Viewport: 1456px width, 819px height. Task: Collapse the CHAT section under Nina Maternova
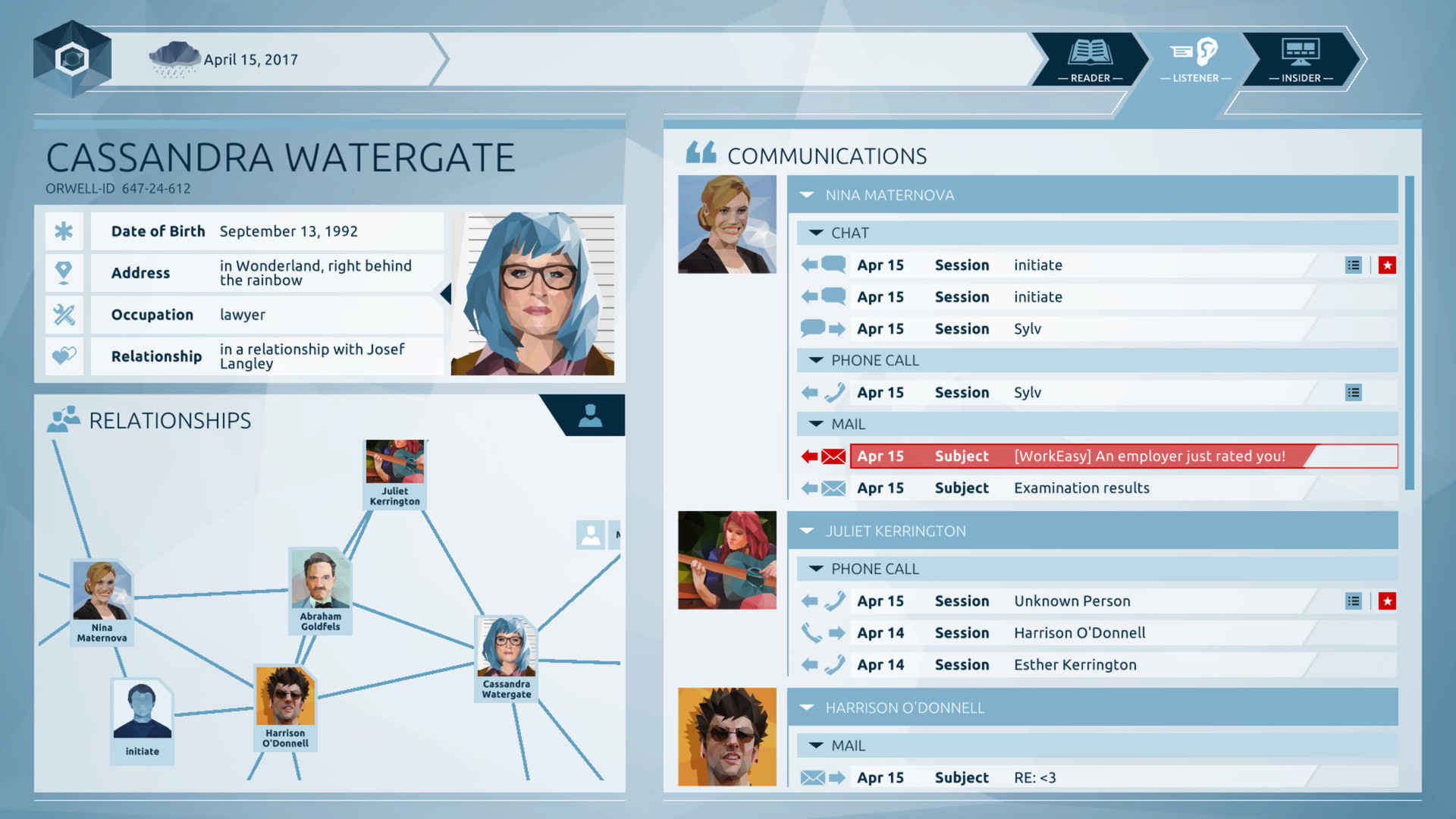pyautogui.click(x=815, y=233)
